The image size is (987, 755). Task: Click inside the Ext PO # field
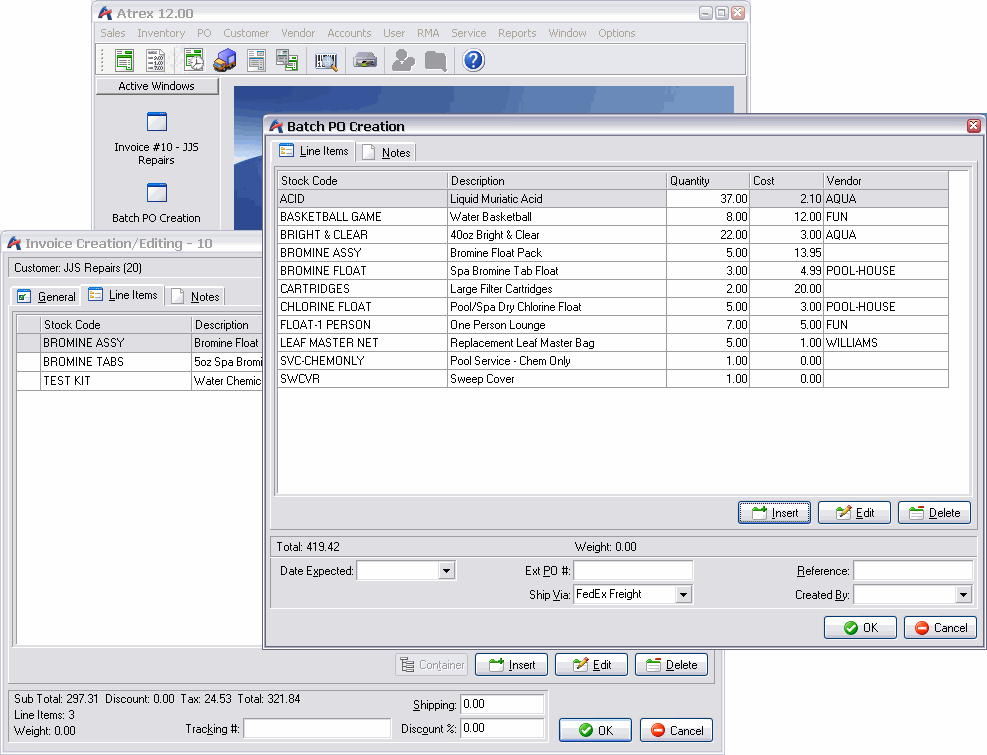[x=630, y=570]
